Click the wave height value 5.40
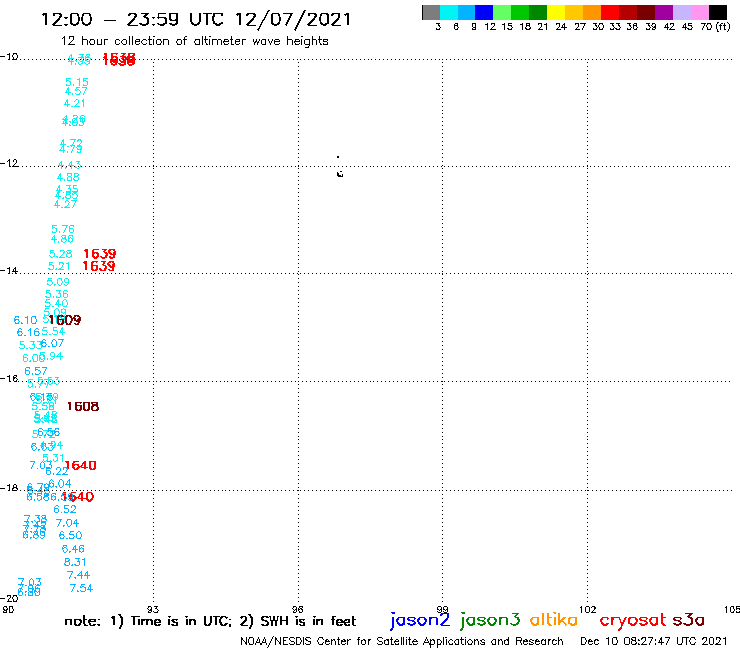This screenshot has width=740, height=650. click(56, 304)
